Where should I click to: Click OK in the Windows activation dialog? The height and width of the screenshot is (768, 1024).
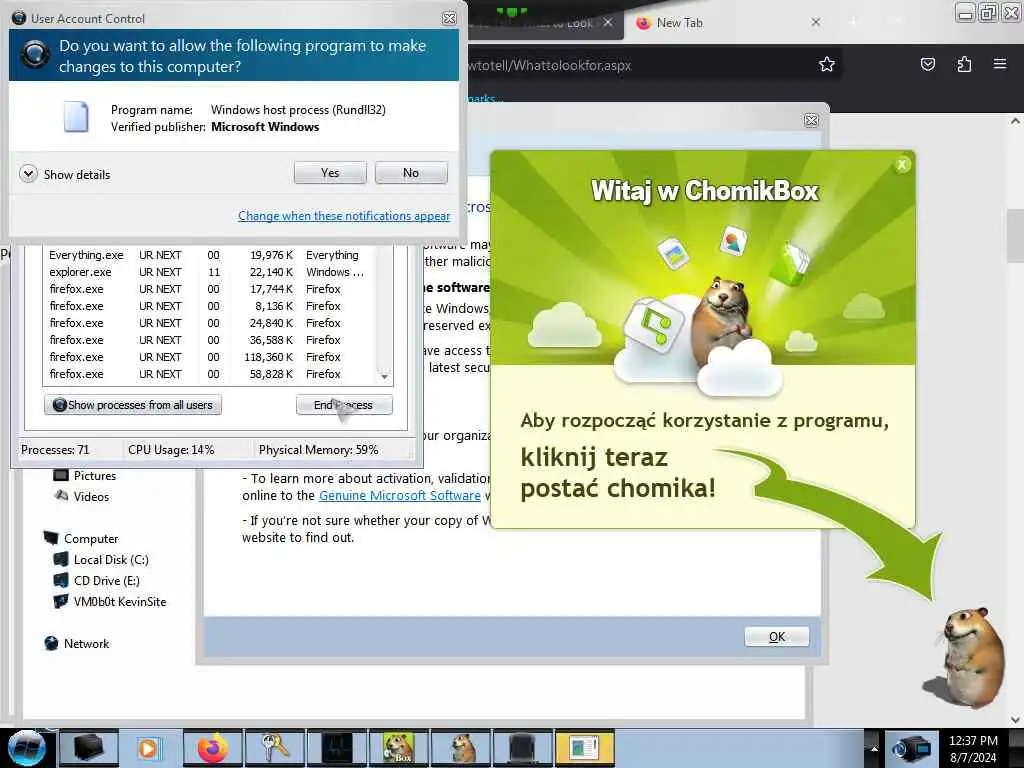click(776, 637)
